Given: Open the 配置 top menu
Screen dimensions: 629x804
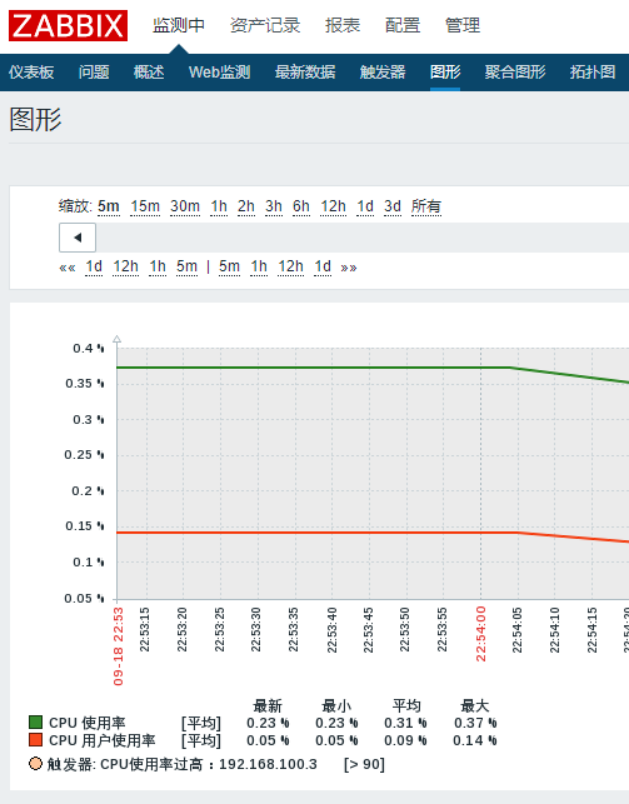Looking at the screenshot, I should click(402, 25).
